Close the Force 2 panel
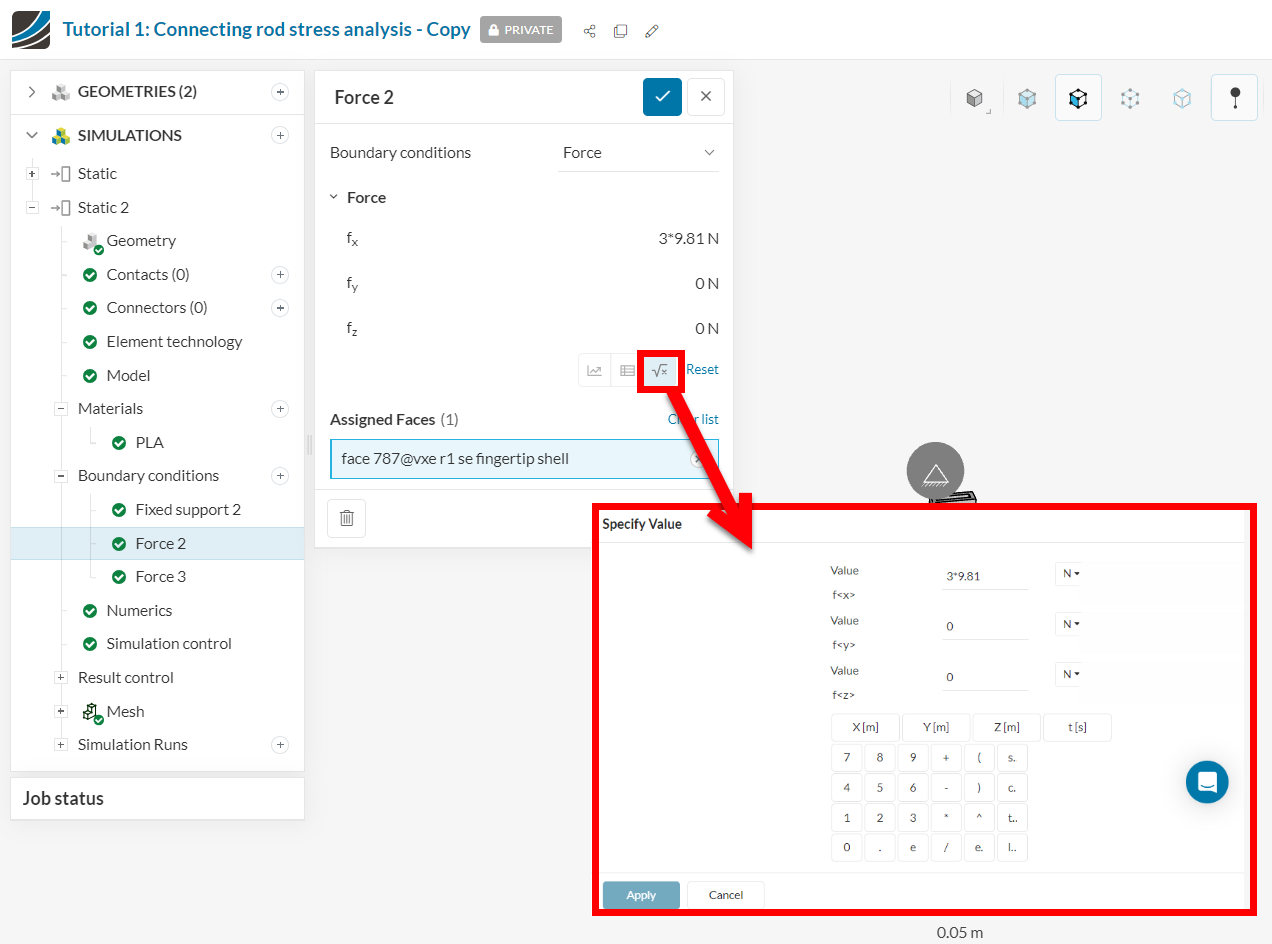The height and width of the screenshot is (944, 1272). 706,97
